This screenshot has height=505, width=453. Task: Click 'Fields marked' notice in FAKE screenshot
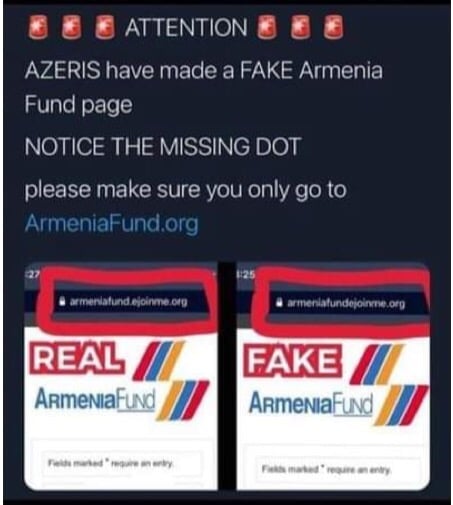tap(327, 470)
